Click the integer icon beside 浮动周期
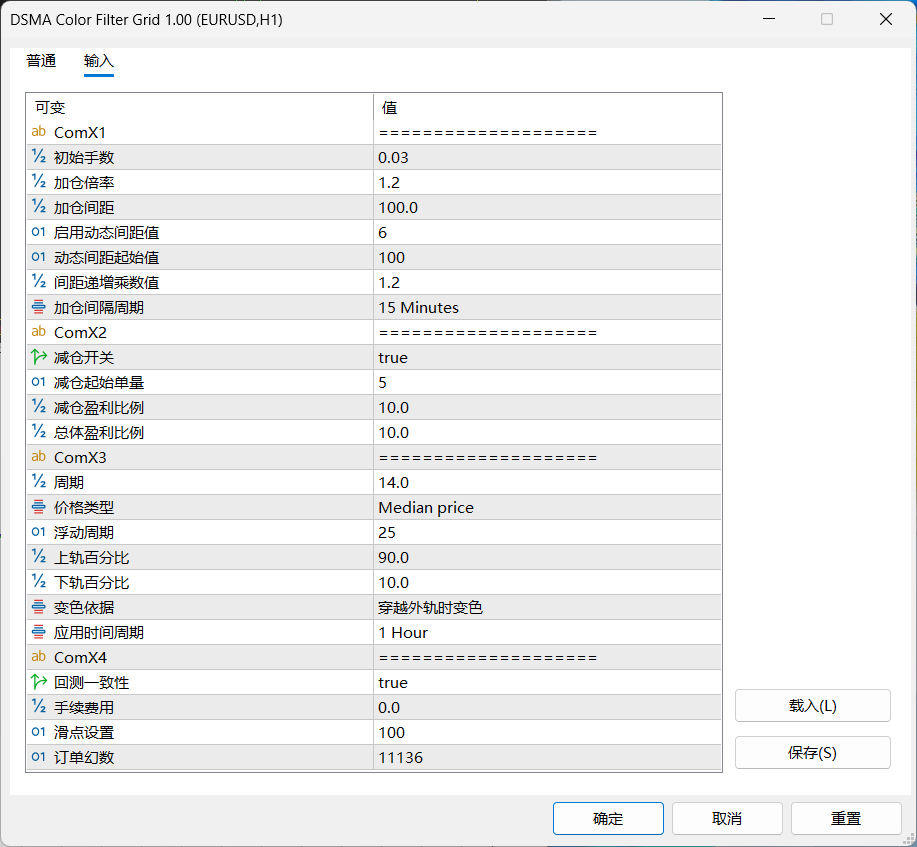This screenshot has width=917, height=847. coord(39,532)
